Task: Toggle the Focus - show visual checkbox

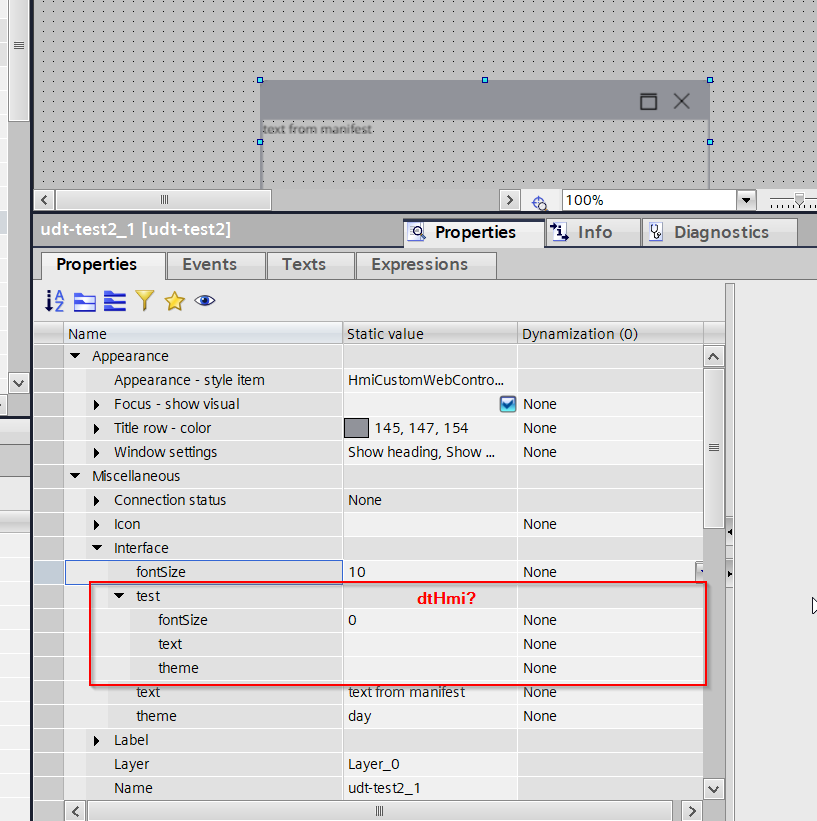Action: tap(508, 404)
